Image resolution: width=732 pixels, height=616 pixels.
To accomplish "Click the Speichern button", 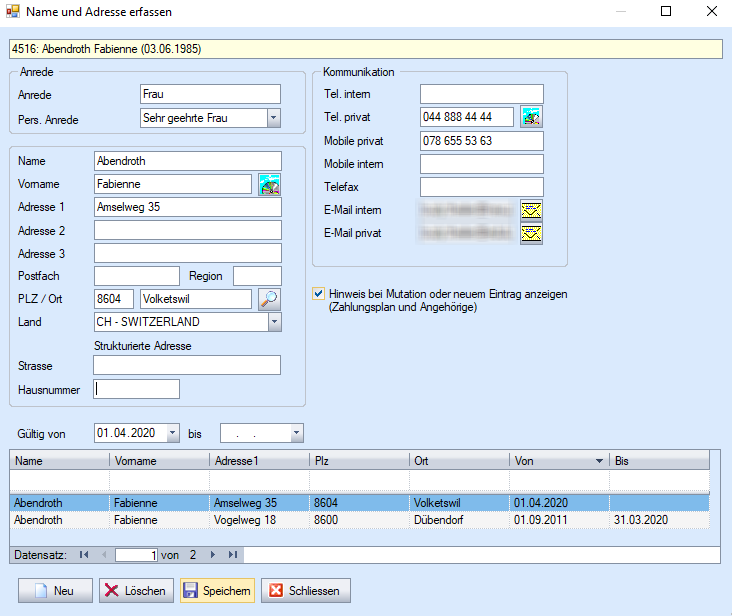I will click(x=217, y=591).
